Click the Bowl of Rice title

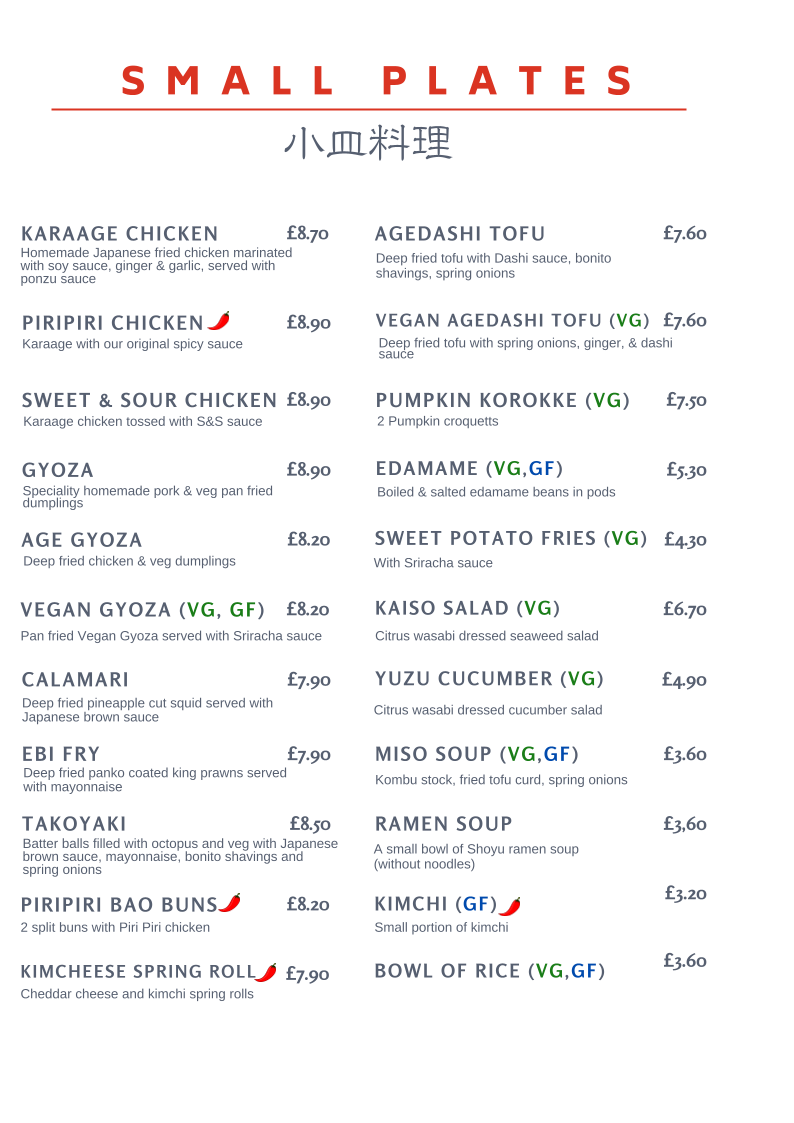(490, 970)
